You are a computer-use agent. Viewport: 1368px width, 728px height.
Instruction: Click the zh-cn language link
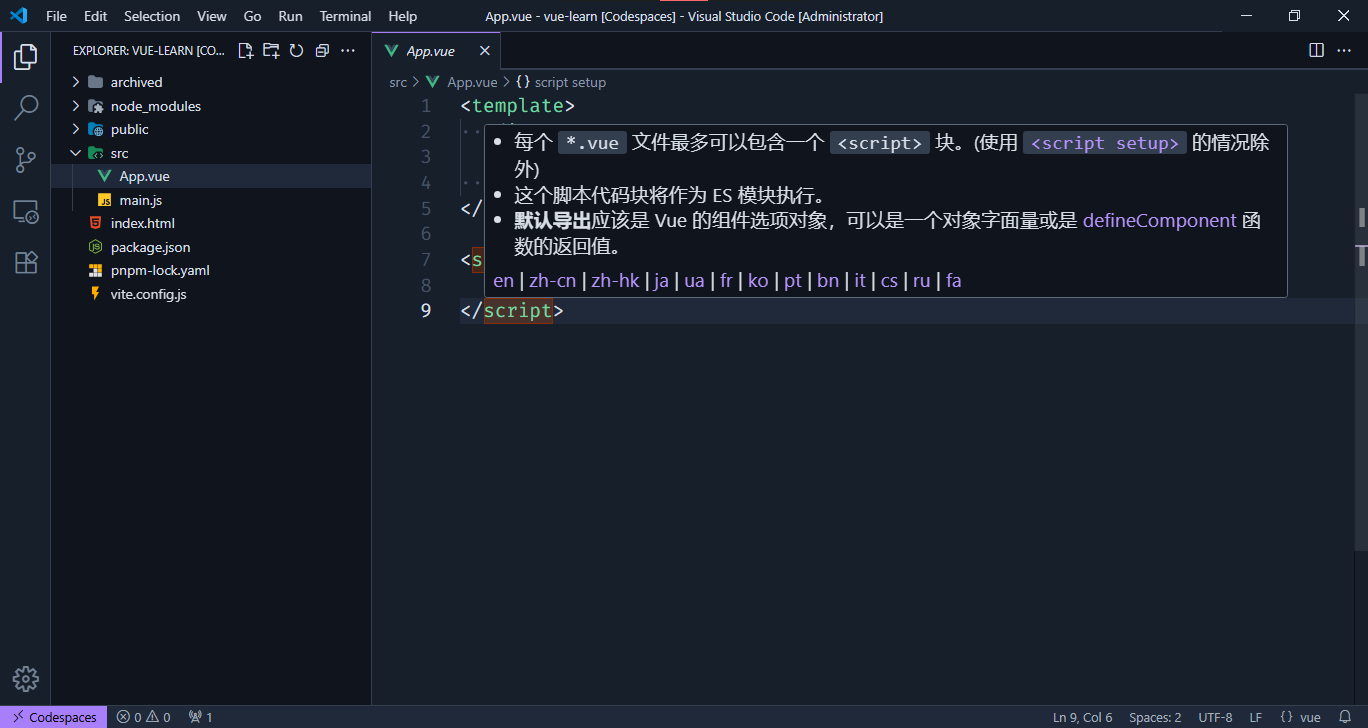coord(552,280)
